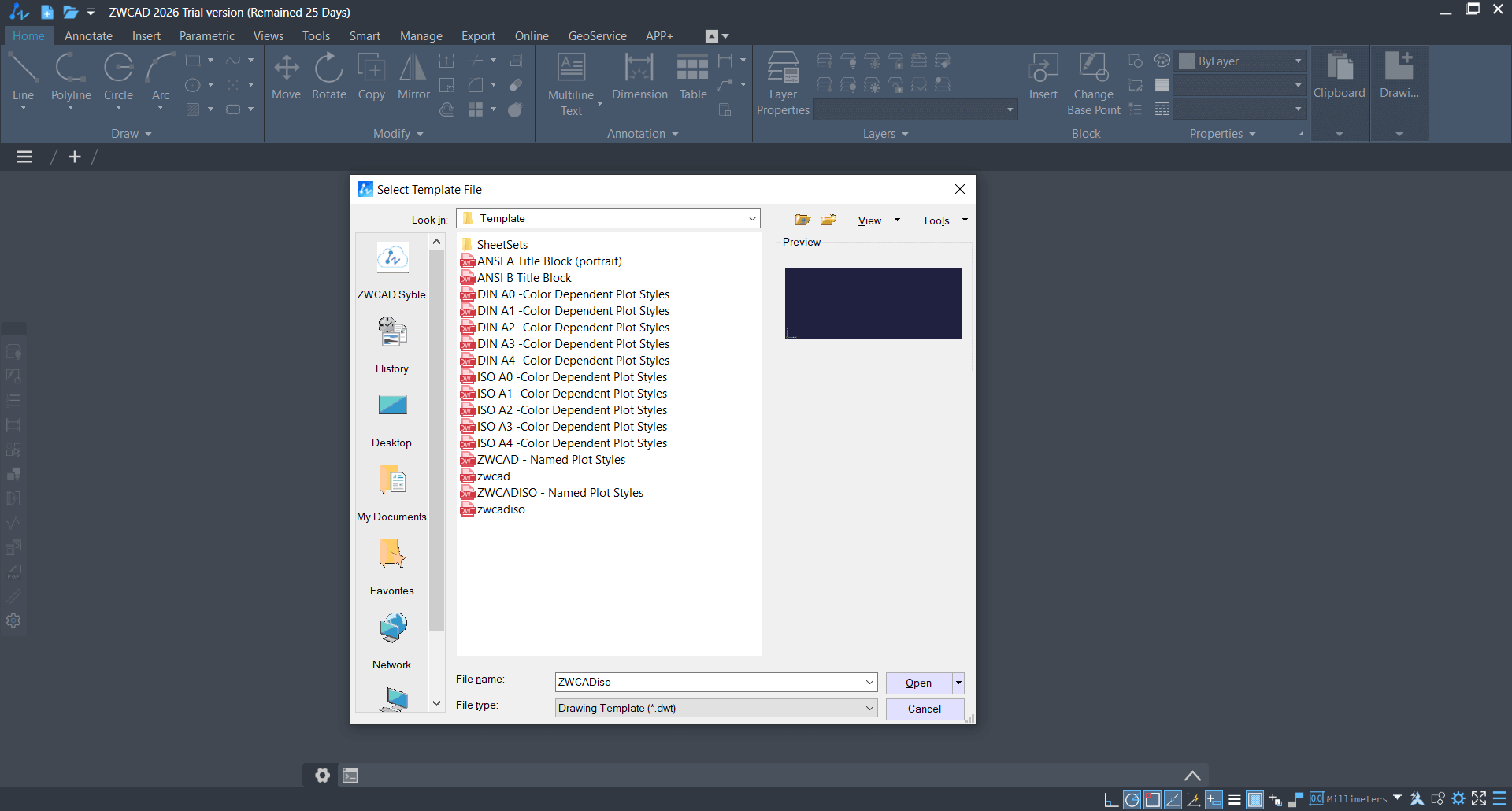Click the places sidebar scroll down arrow
This screenshot has width=1512, height=811.
[x=436, y=703]
